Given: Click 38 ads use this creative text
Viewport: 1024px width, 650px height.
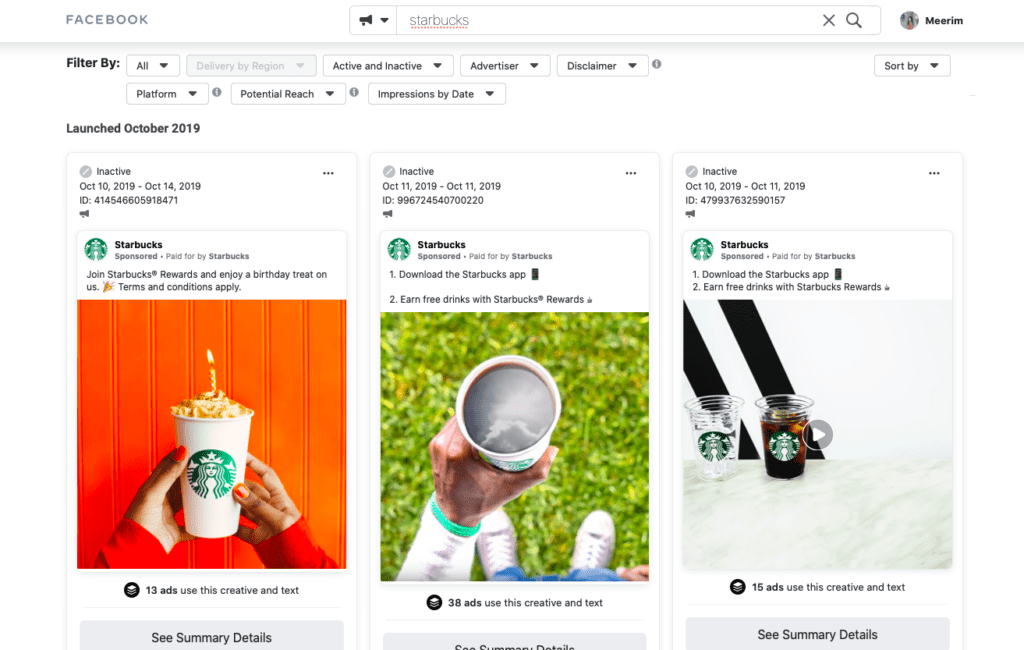Looking at the screenshot, I should tap(525, 602).
